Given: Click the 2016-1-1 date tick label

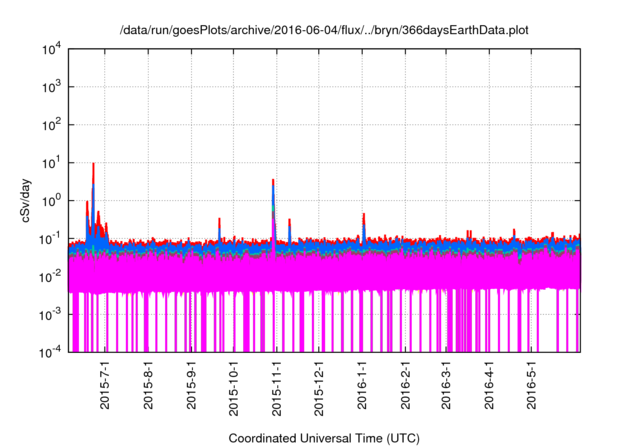Looking at the screenshot, I should click(362, 386).
